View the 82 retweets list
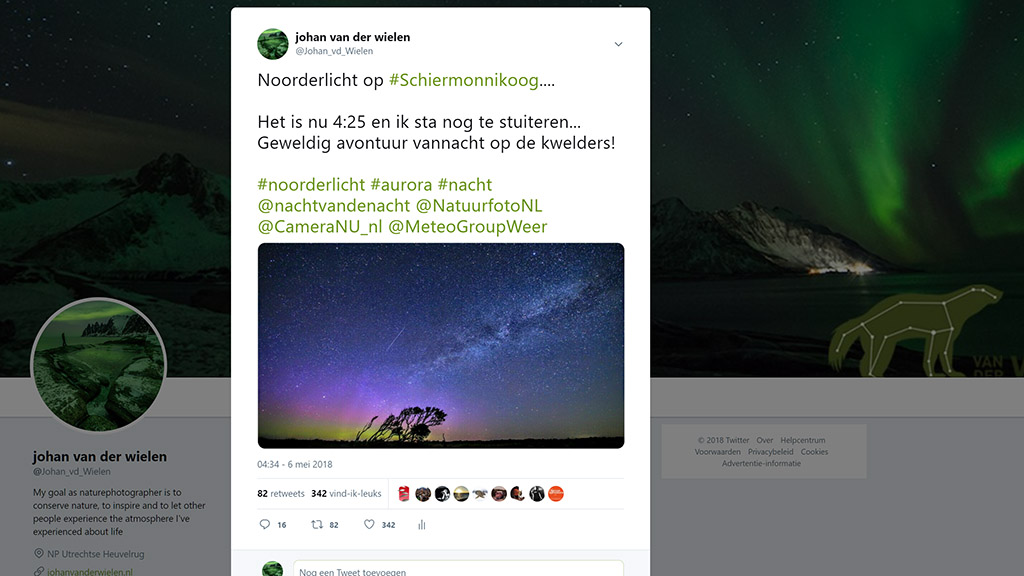1024x576 pixels. [281, 494]
